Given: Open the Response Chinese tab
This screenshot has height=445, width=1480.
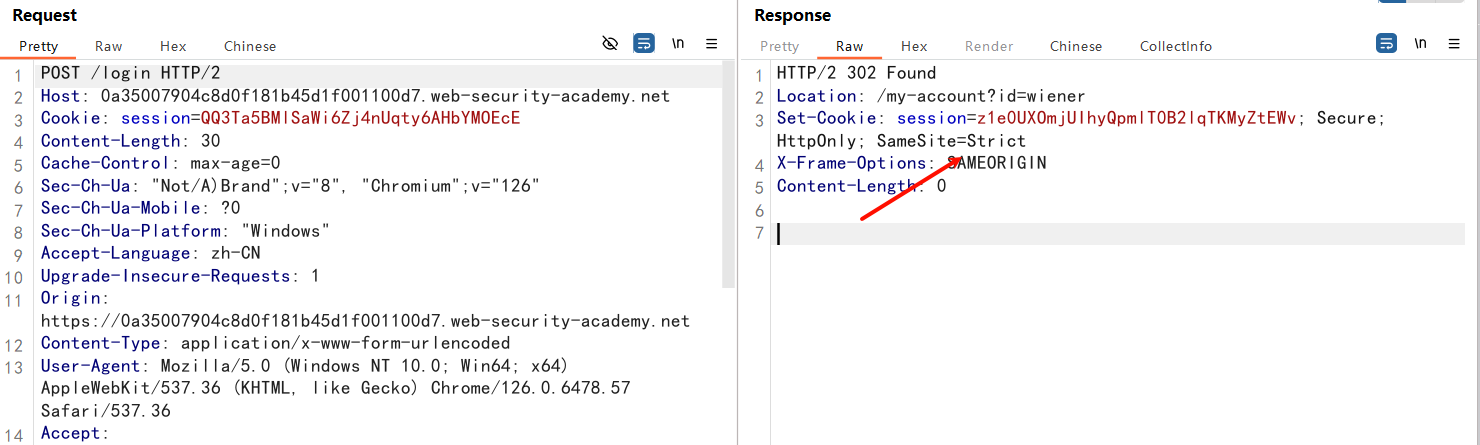Looking at the screenshot, I should tap(1076, 46).
